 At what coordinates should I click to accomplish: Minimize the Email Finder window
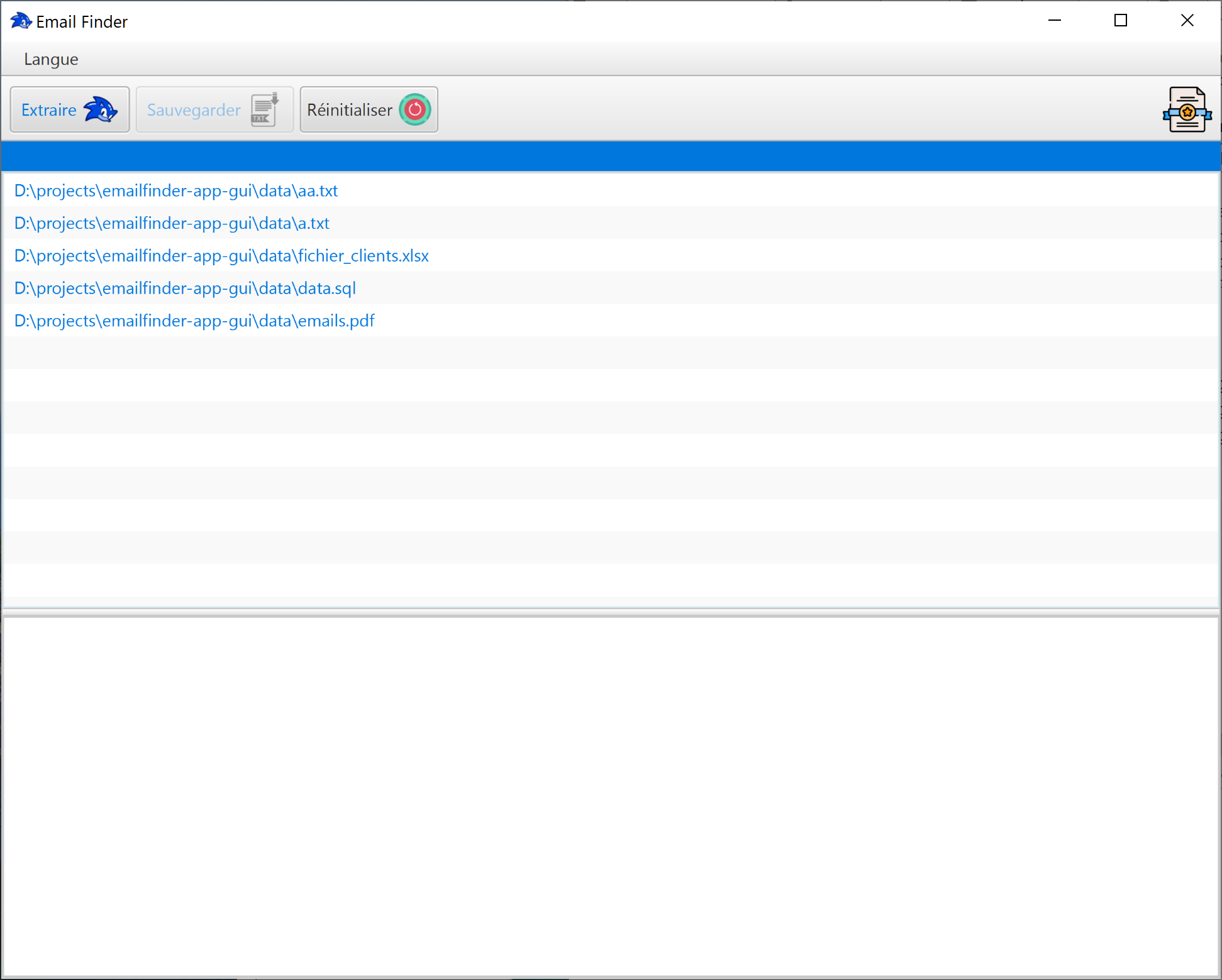(1055, 21)
